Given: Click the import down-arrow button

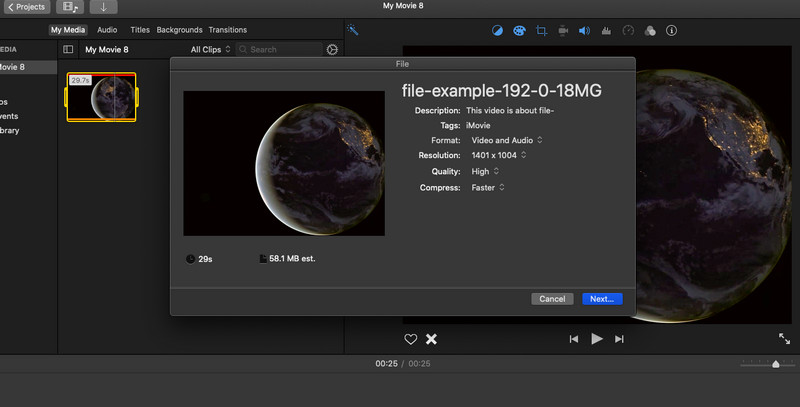Looking at the screenshot, I should pyautogui.click(x=104, y=7).
